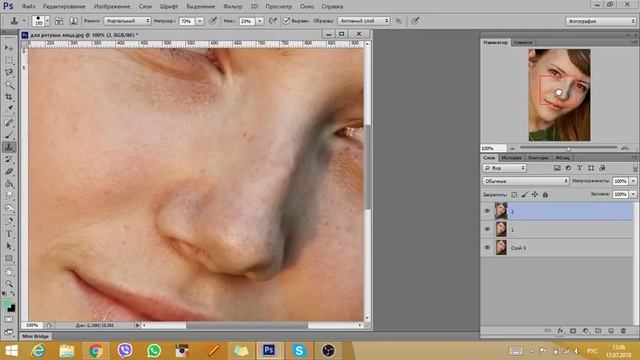This screenshot has width=640, height=360.
Task: Select the Horizontal Type tool
Action: tap(9, 234)
